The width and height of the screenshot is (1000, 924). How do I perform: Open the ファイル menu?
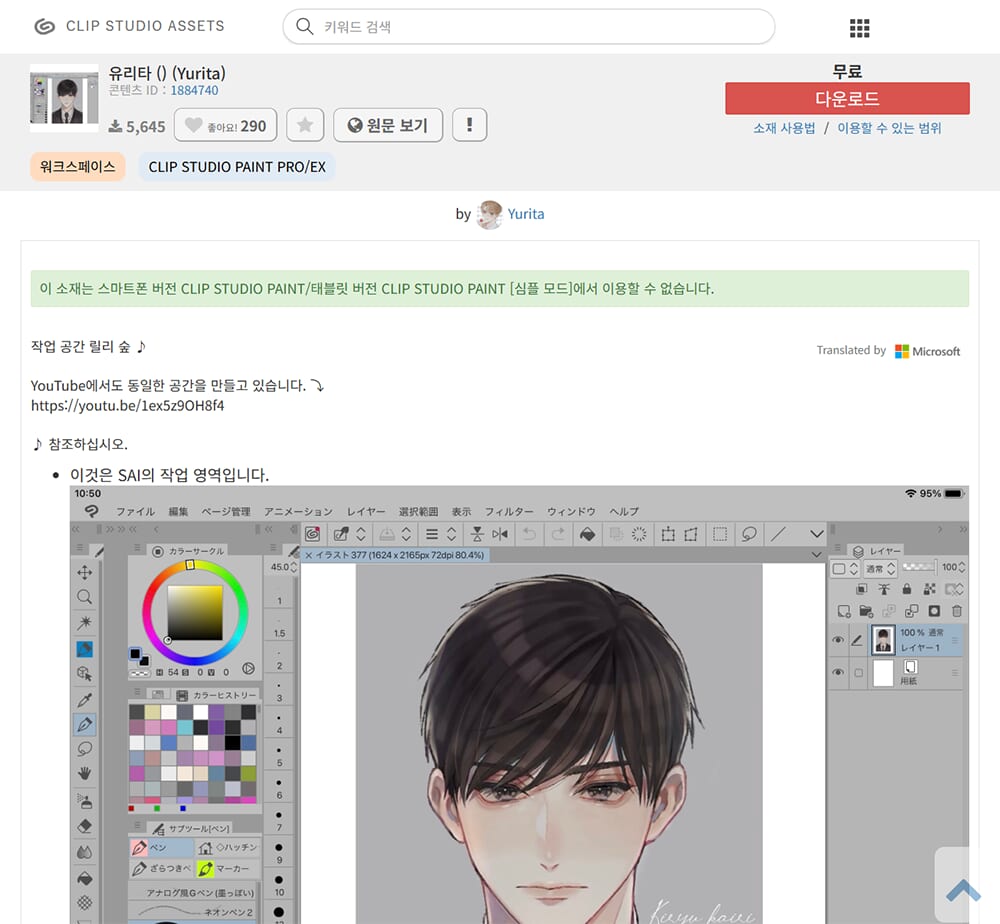(x=135, y=511)
